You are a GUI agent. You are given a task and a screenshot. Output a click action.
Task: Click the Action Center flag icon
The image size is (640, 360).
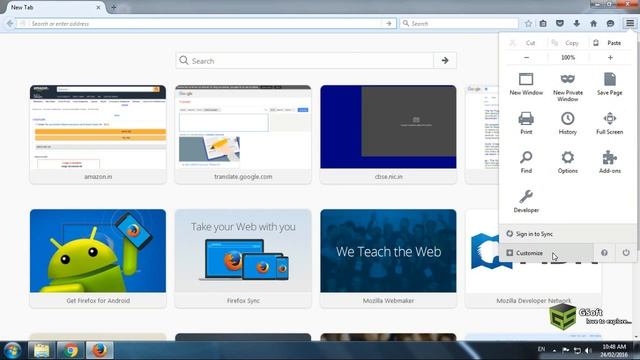tap(566, 350)
